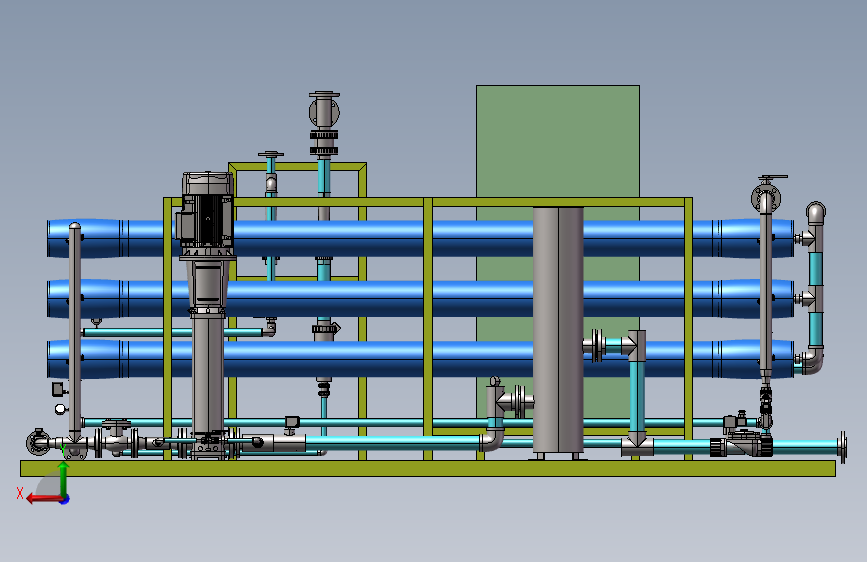The width and height of the screenshot is (867, 562).
Task: Click the red X axis arrow of the triad
Action: (44, 499)
